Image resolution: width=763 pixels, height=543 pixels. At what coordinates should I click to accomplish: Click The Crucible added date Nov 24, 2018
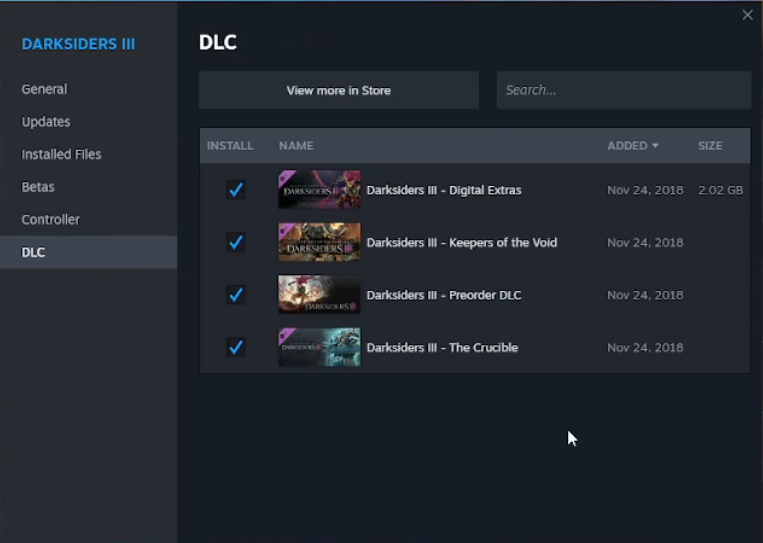pos(645,348)
